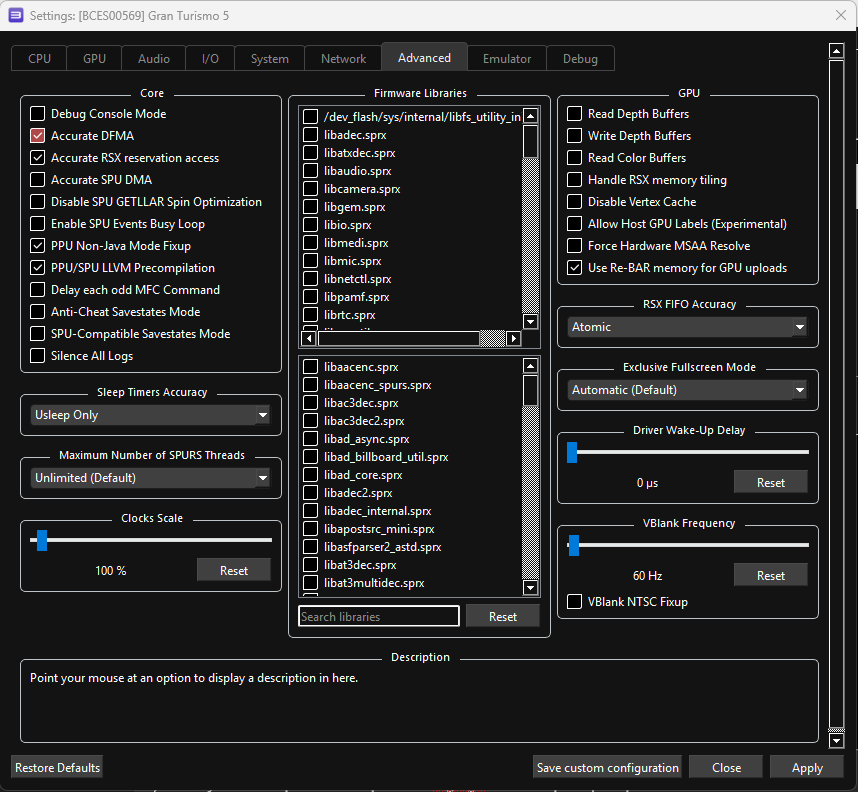Switch to the GPU tab
Image resolution: width=858 pixels, height=792 pixels.
point(94,59)
